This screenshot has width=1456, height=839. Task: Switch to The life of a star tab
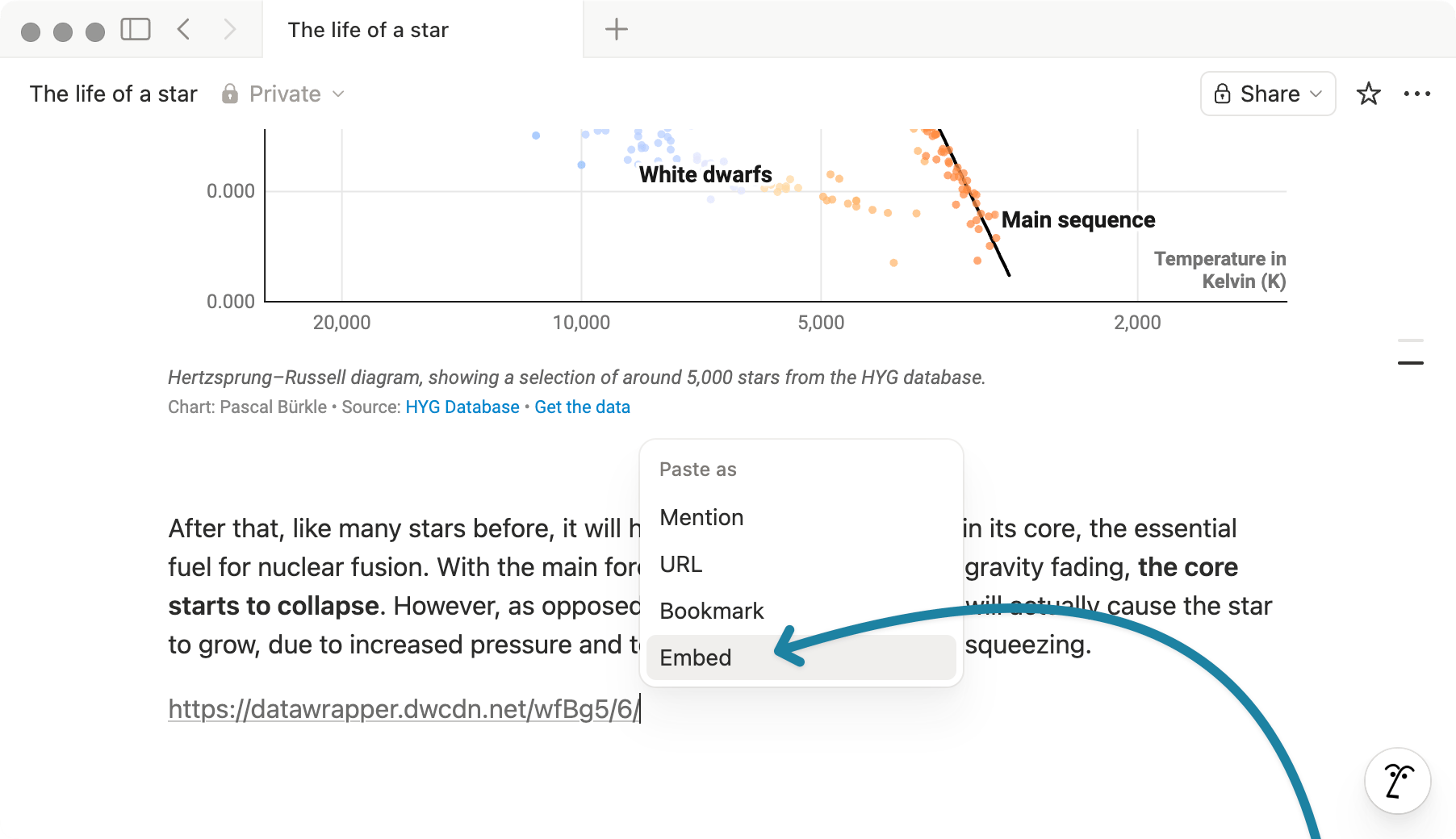(368, 30)
